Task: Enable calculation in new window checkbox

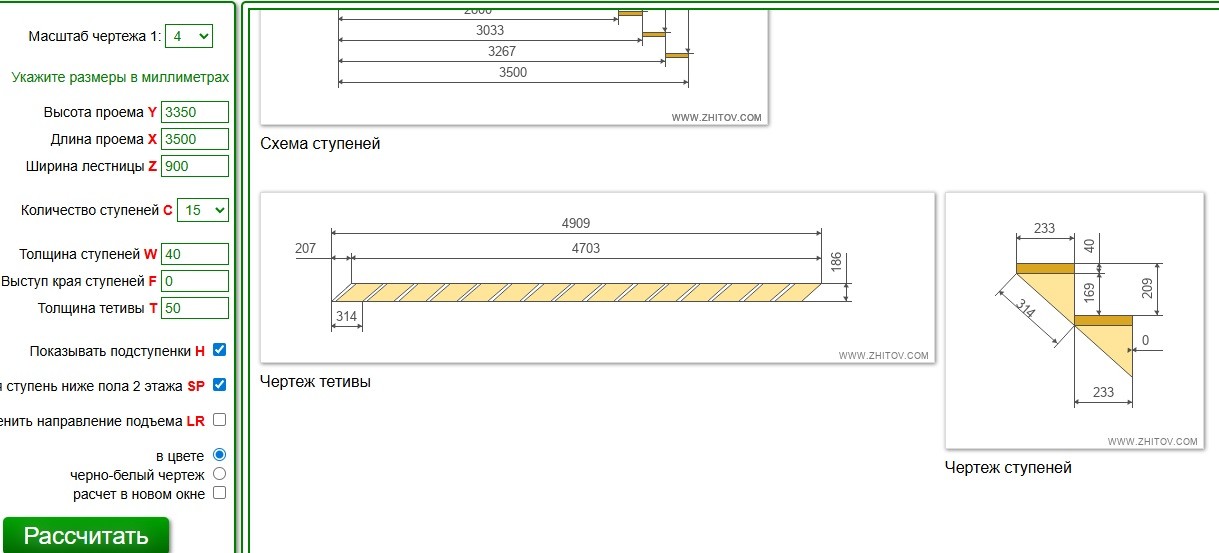Action: [x=220, y=493]
